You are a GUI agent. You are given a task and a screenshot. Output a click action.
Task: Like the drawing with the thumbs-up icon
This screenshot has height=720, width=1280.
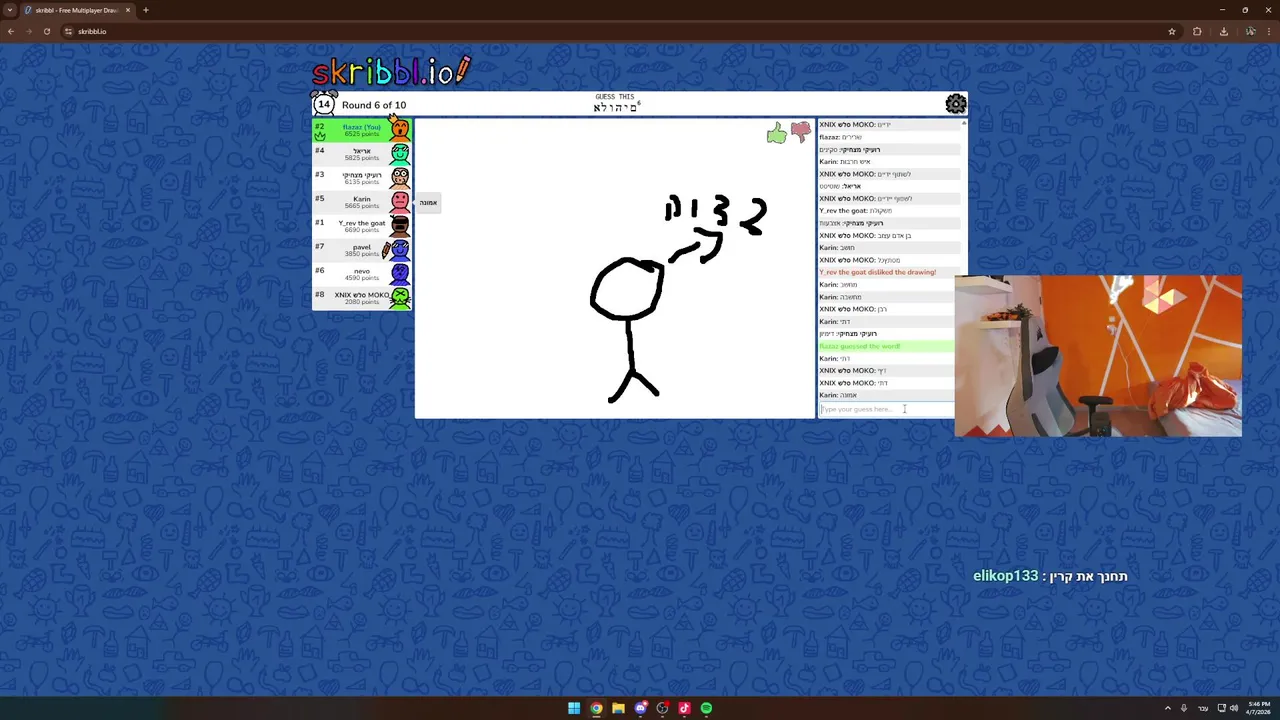(777, 133)
